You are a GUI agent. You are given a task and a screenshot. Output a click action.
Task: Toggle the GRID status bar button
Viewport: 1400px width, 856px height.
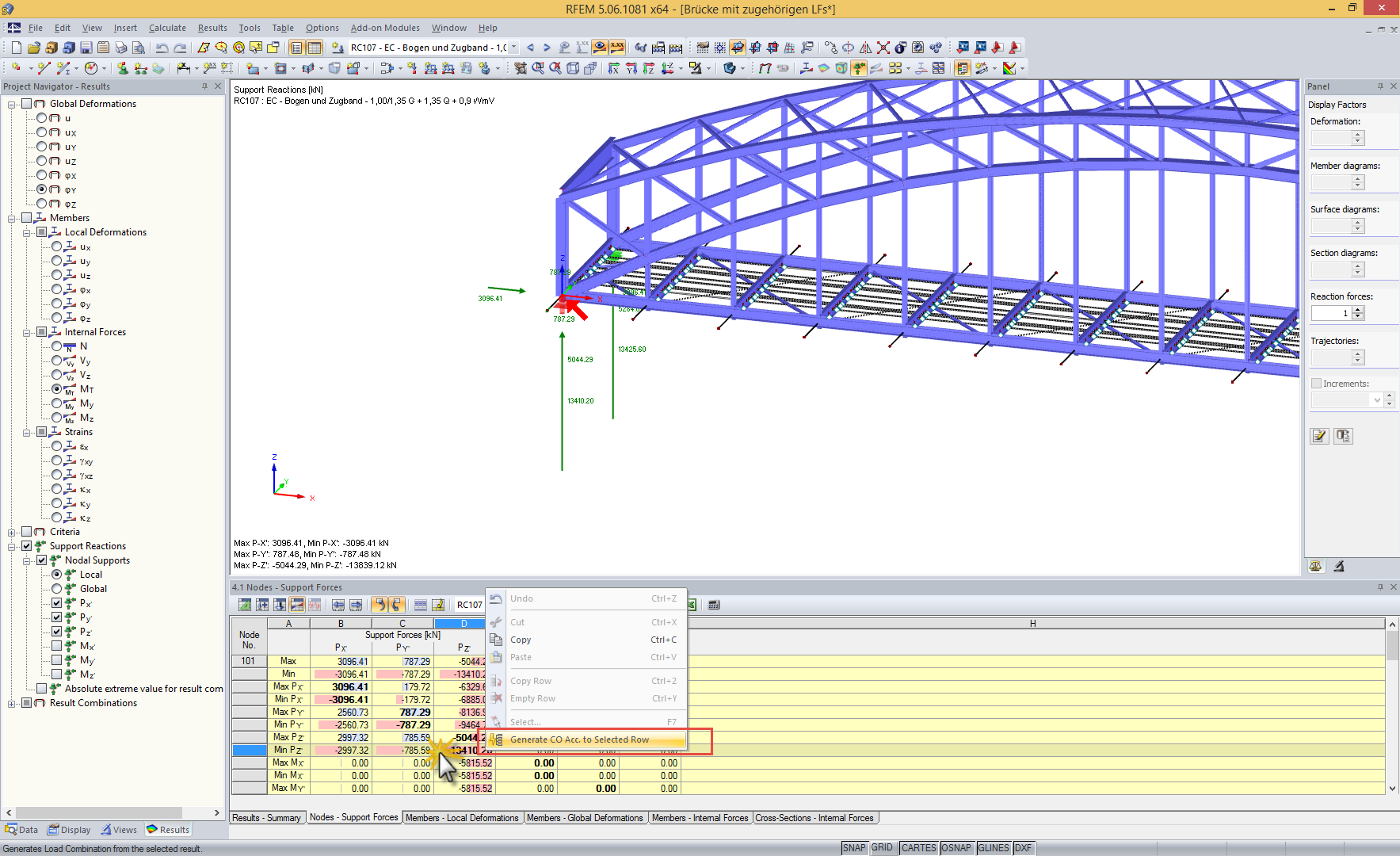pyautogui.click(x=882, y=848)
